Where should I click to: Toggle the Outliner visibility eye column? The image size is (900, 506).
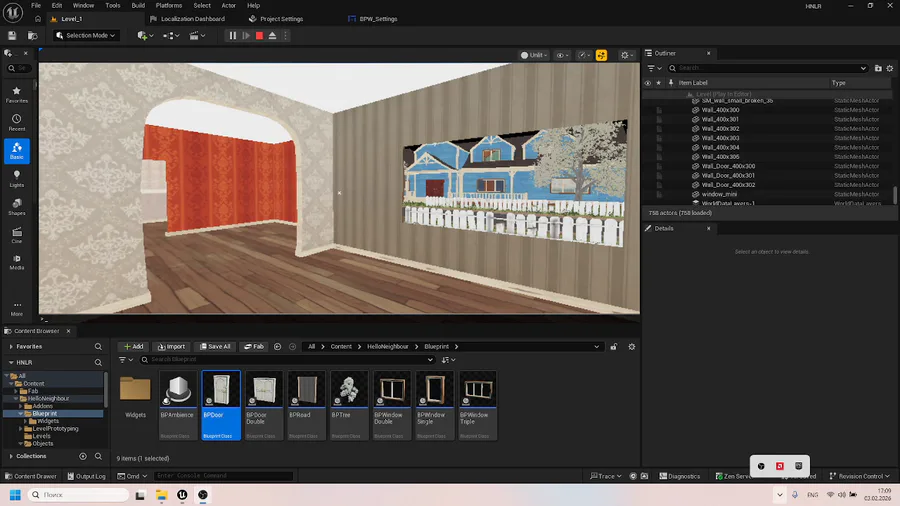click(x=648, y=83)
